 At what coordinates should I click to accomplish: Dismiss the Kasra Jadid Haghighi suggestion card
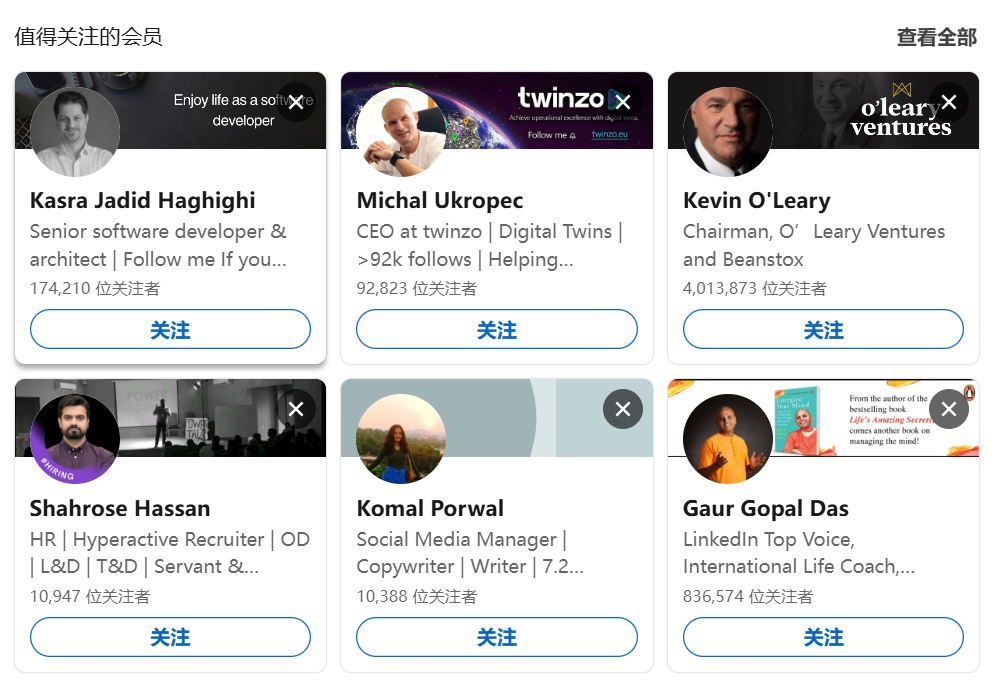pyautogui.click(x=296, y=102)
